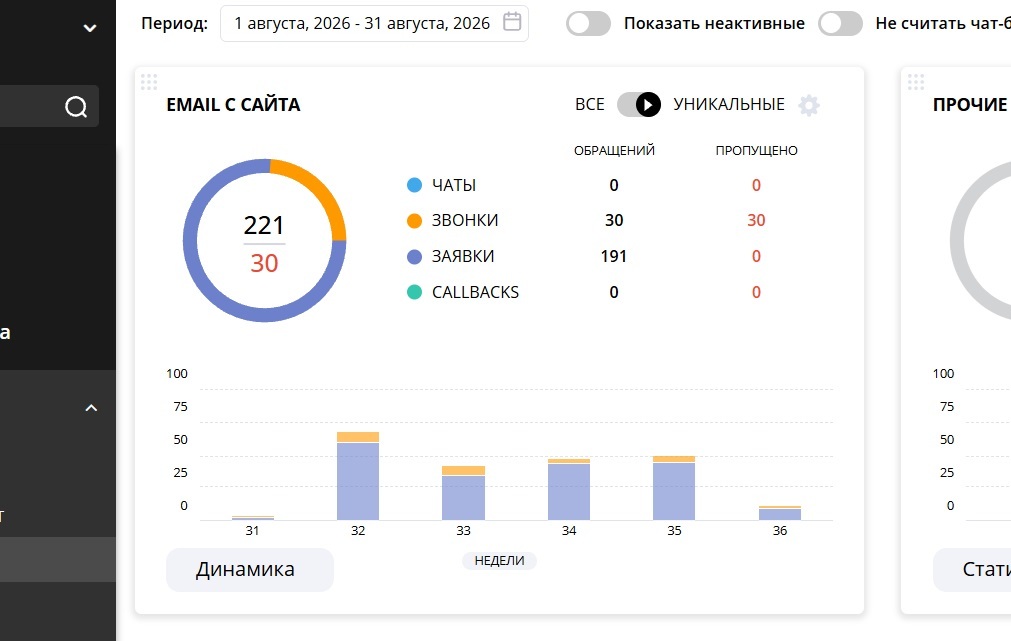The height and width of the screenshot is (641, 1011).
Task: Grab the Прочие widget drag handle
Action: [916, 81]
